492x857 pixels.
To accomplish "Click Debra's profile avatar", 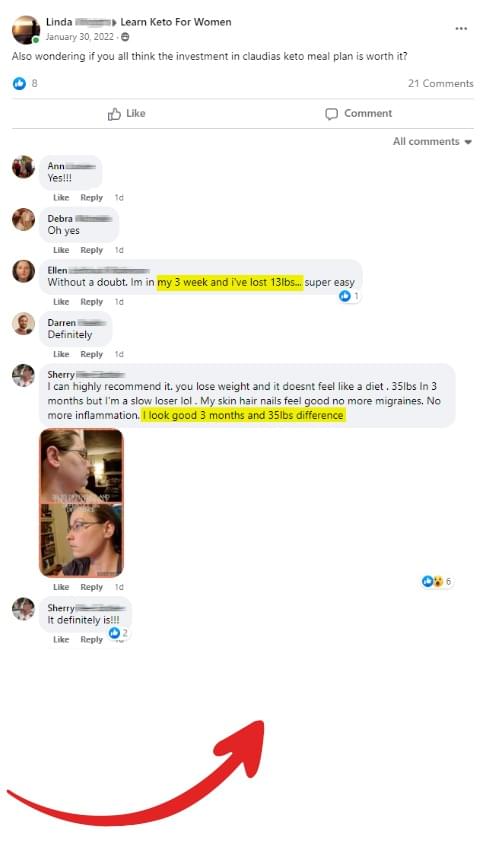I will [24, 219].
